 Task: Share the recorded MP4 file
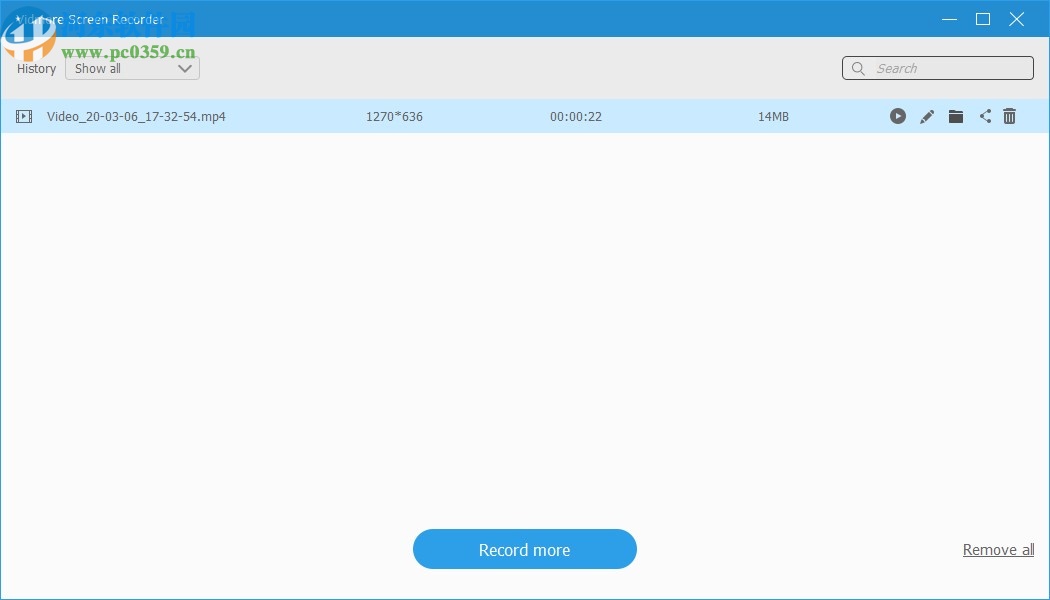coord(985,116)
